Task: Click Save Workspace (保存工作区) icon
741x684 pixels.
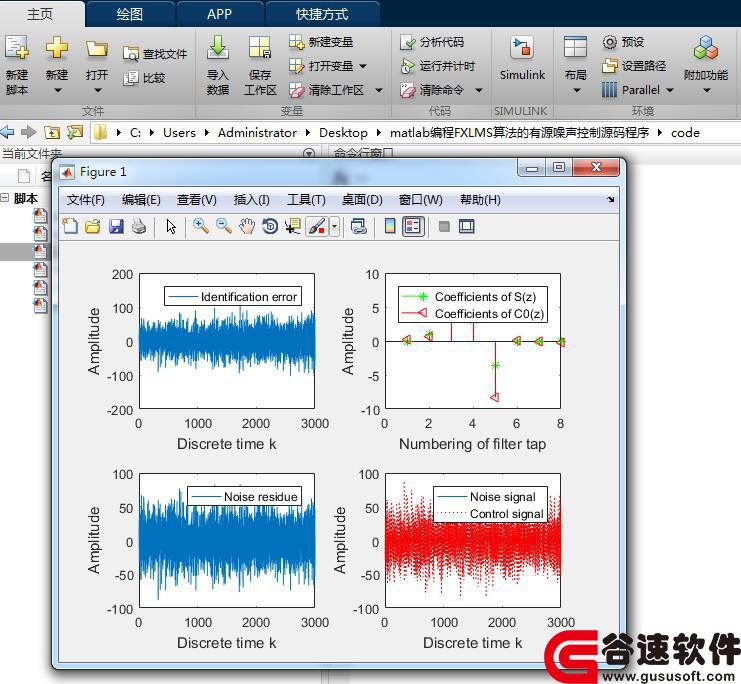Action: (260, 47)
